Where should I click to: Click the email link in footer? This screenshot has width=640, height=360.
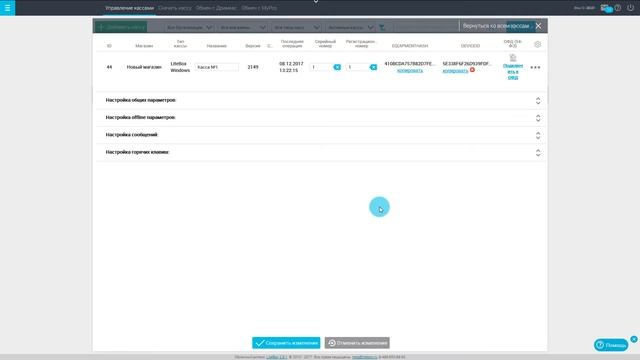point(364,357)
